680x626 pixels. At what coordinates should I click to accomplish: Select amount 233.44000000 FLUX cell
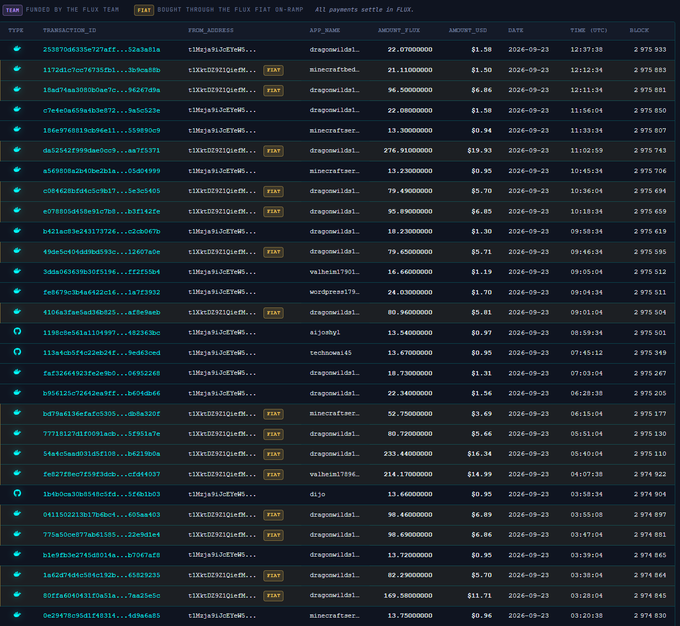(408, 454)
